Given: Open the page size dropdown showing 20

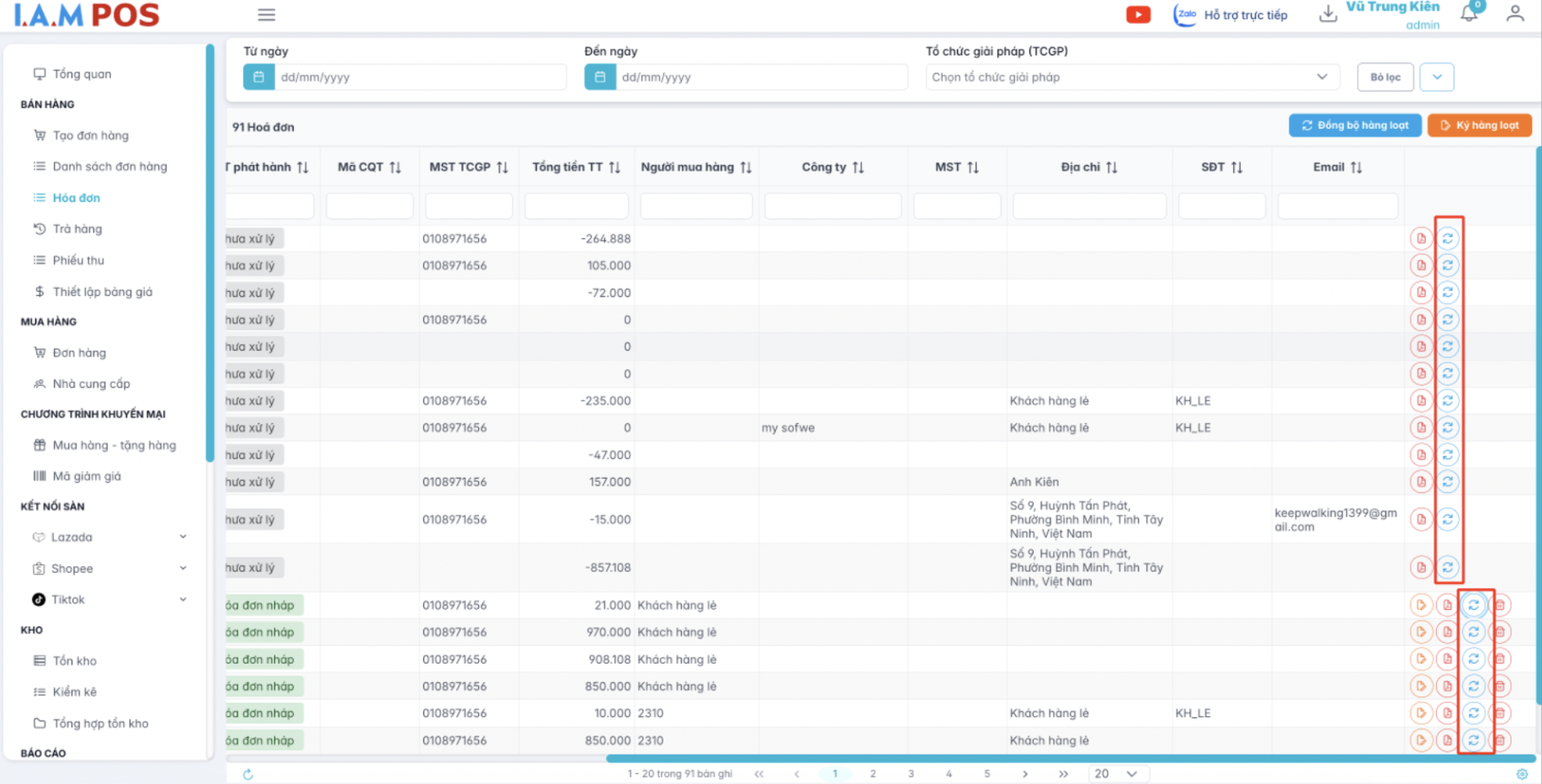Looking at the screenshot, I should click(x=1115, y=774).
